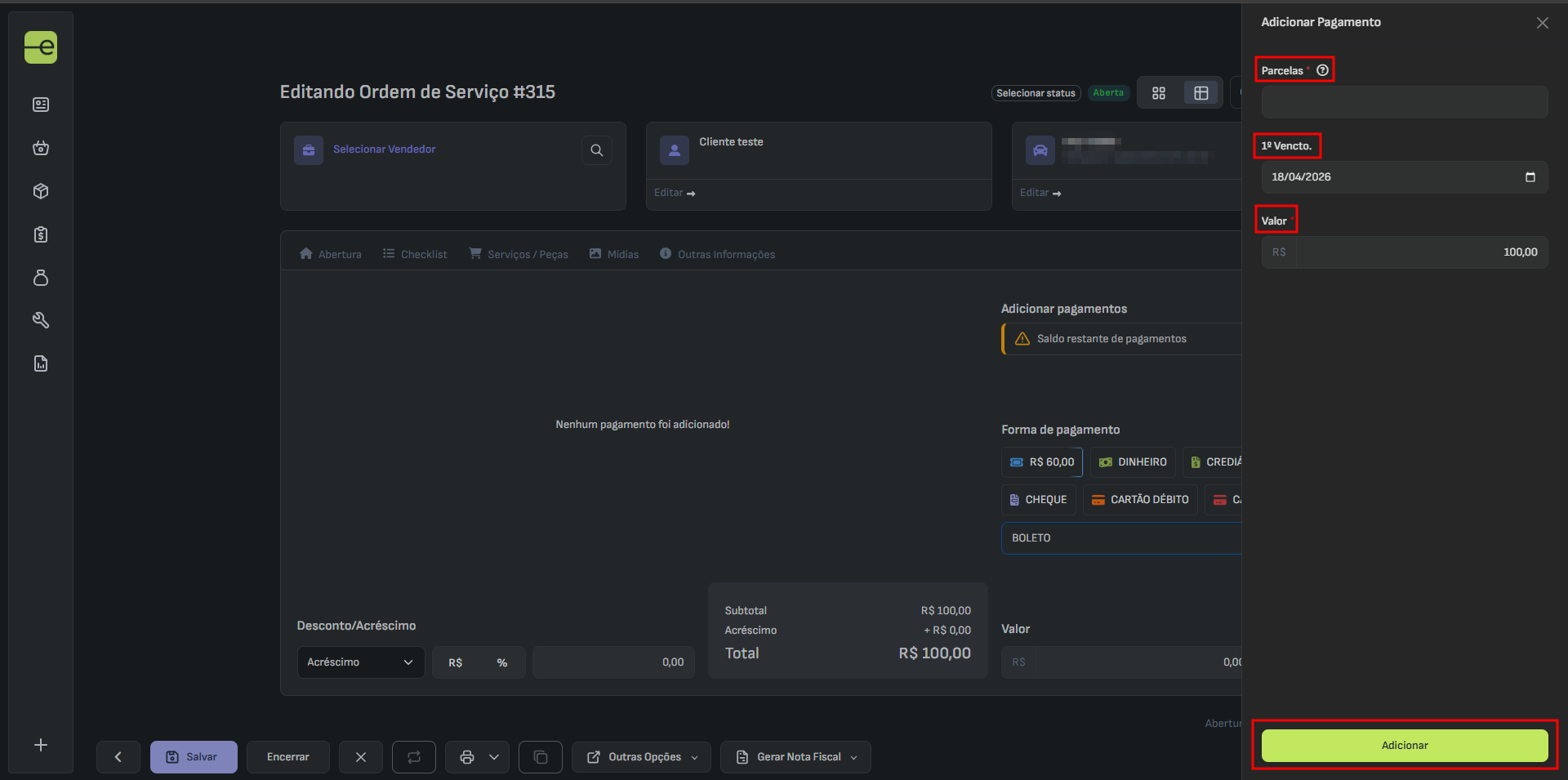
Task: Click the Parcelas input field
Action: coord(1404,102)
